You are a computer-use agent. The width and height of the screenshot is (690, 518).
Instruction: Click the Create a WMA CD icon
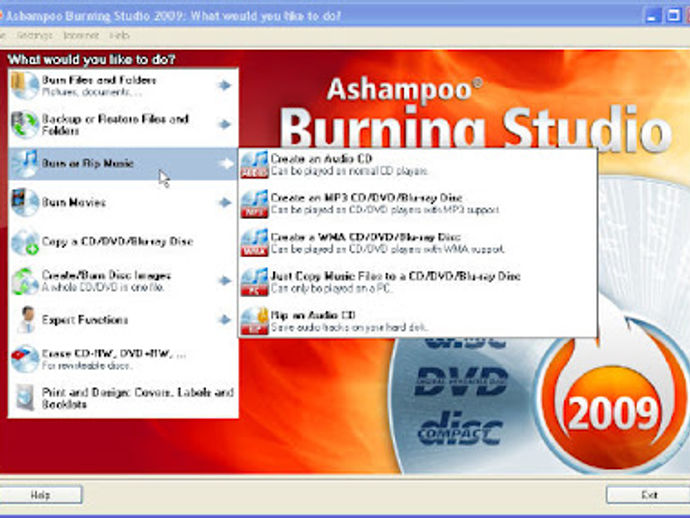click(254, 242)
